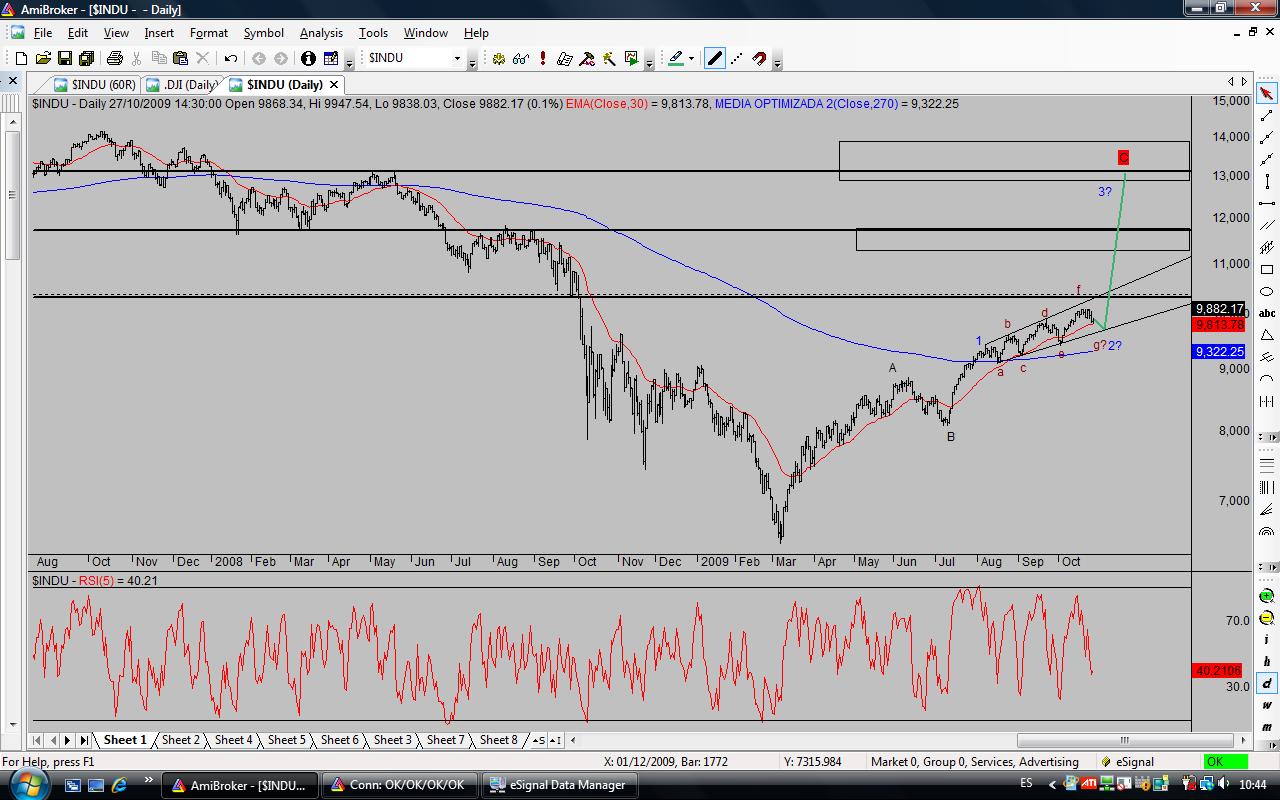Screen dimensions: 1280x800
Task: Click the Zoom in magnifier icon
Action: click(x=1267, y=595)
